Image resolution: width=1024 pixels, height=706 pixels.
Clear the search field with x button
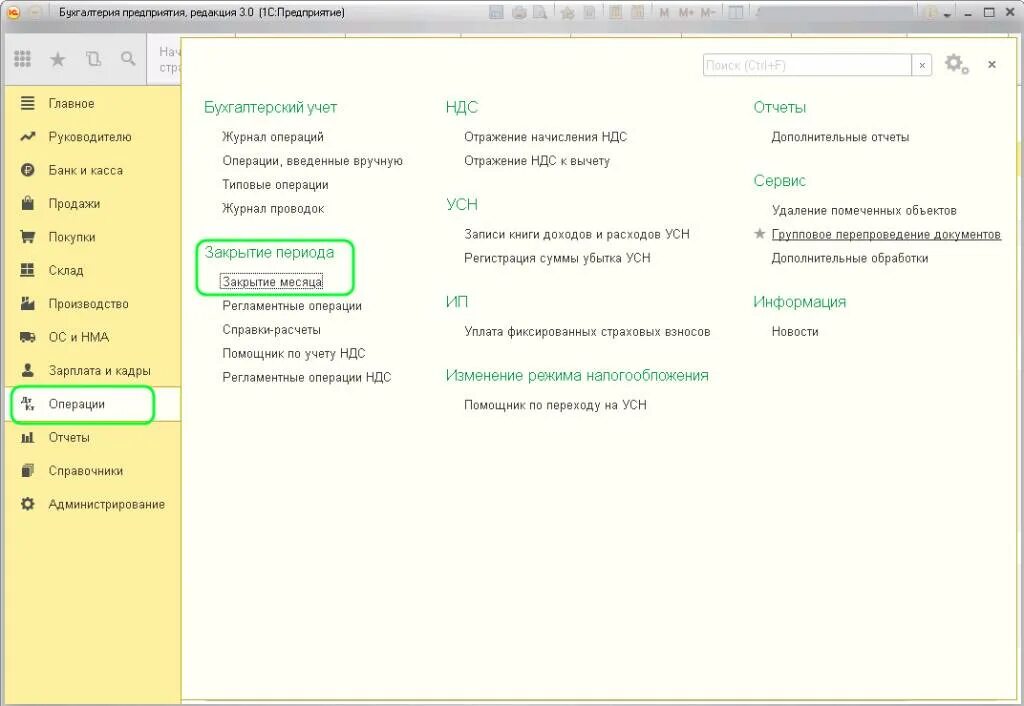[x=922, y=65]
